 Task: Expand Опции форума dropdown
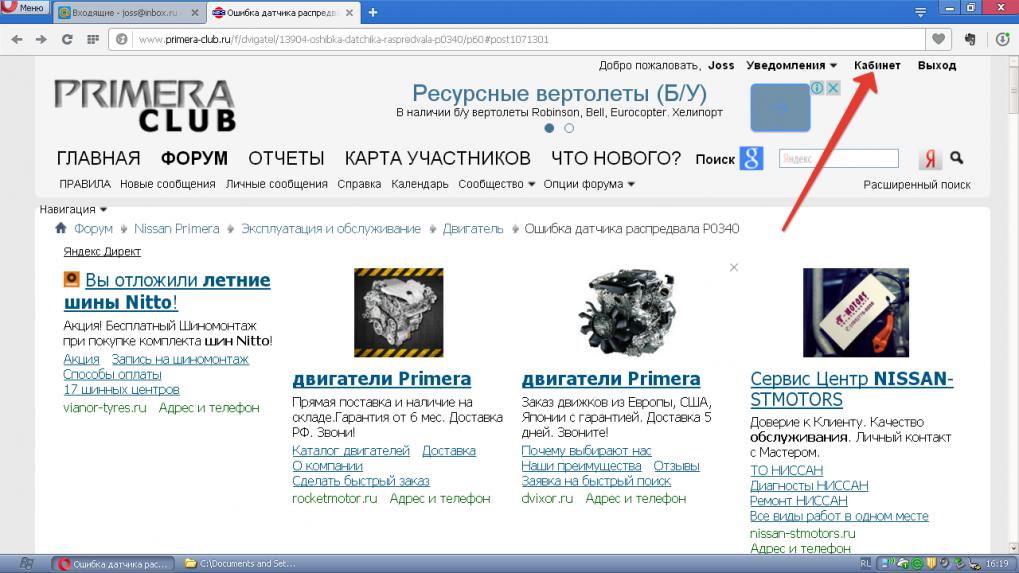click(x=589, y=184)
